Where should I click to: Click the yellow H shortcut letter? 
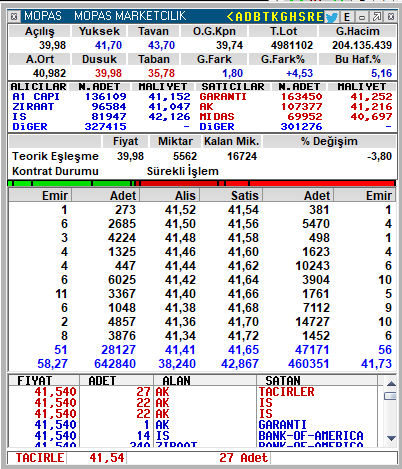[x=293, y=16]
